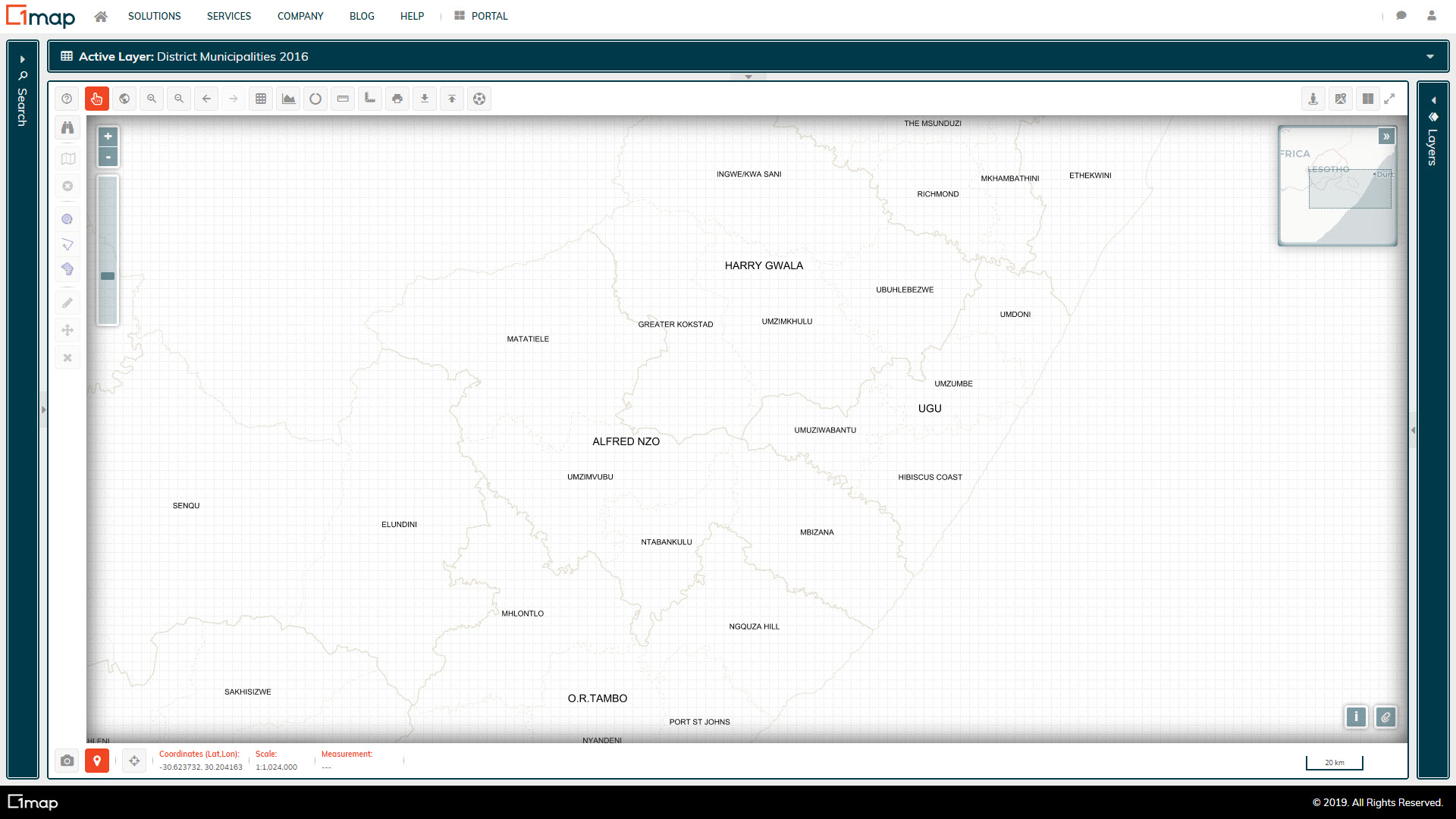
Task: Select the draw circle tool
Action: (67, 219)
